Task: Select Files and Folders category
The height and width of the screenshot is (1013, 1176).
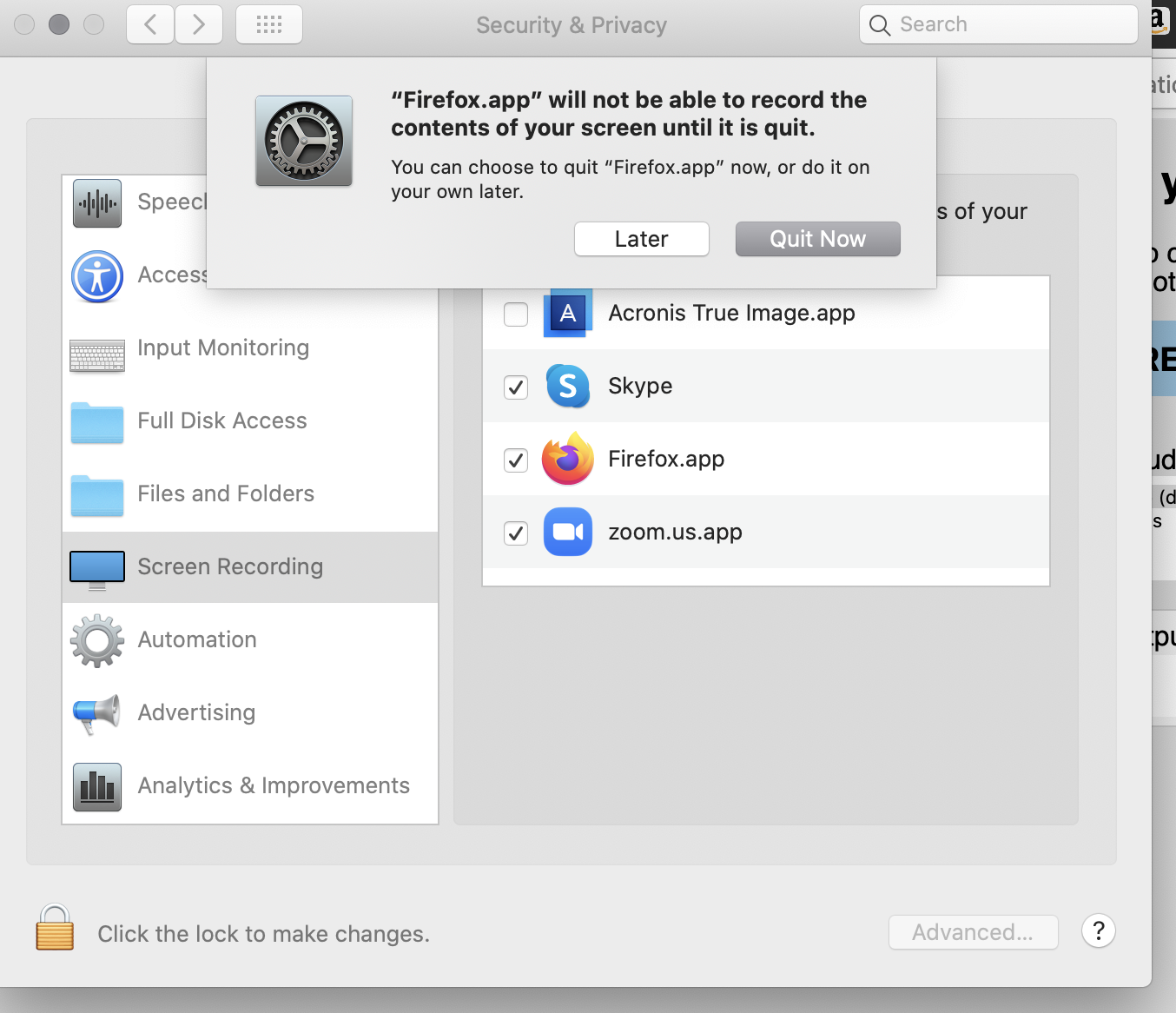Action: click(x=250, y=494)
